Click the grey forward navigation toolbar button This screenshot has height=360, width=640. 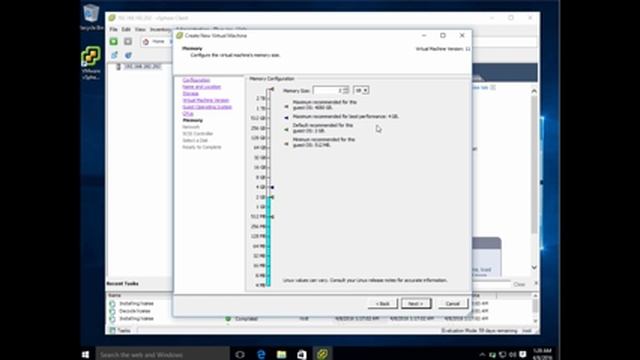tap(128, 41)
